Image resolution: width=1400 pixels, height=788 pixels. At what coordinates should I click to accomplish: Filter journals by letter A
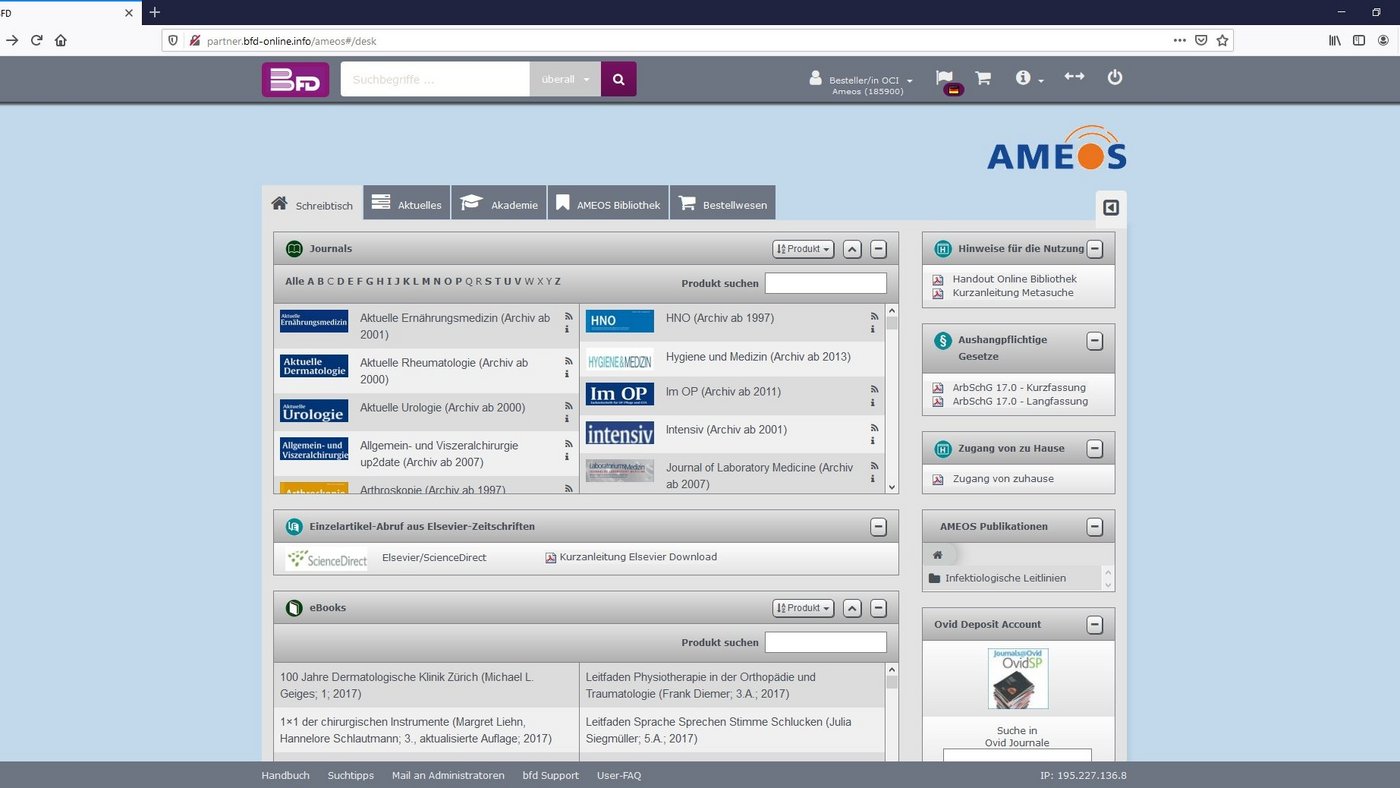point(311,282)
